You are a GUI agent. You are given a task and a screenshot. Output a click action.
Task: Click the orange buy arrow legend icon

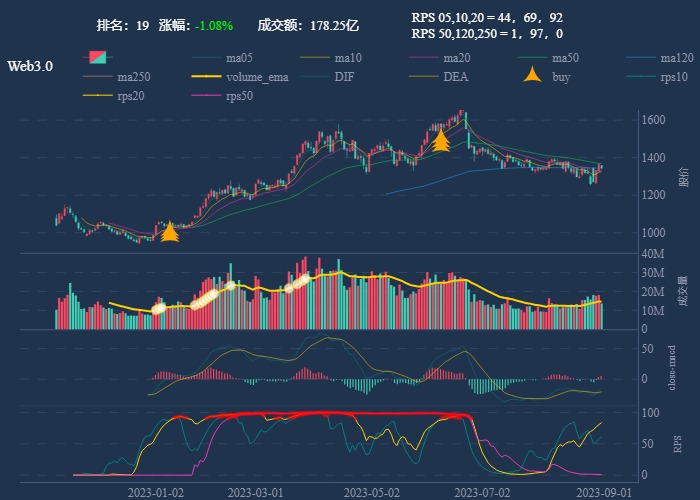tap(534, 76)
